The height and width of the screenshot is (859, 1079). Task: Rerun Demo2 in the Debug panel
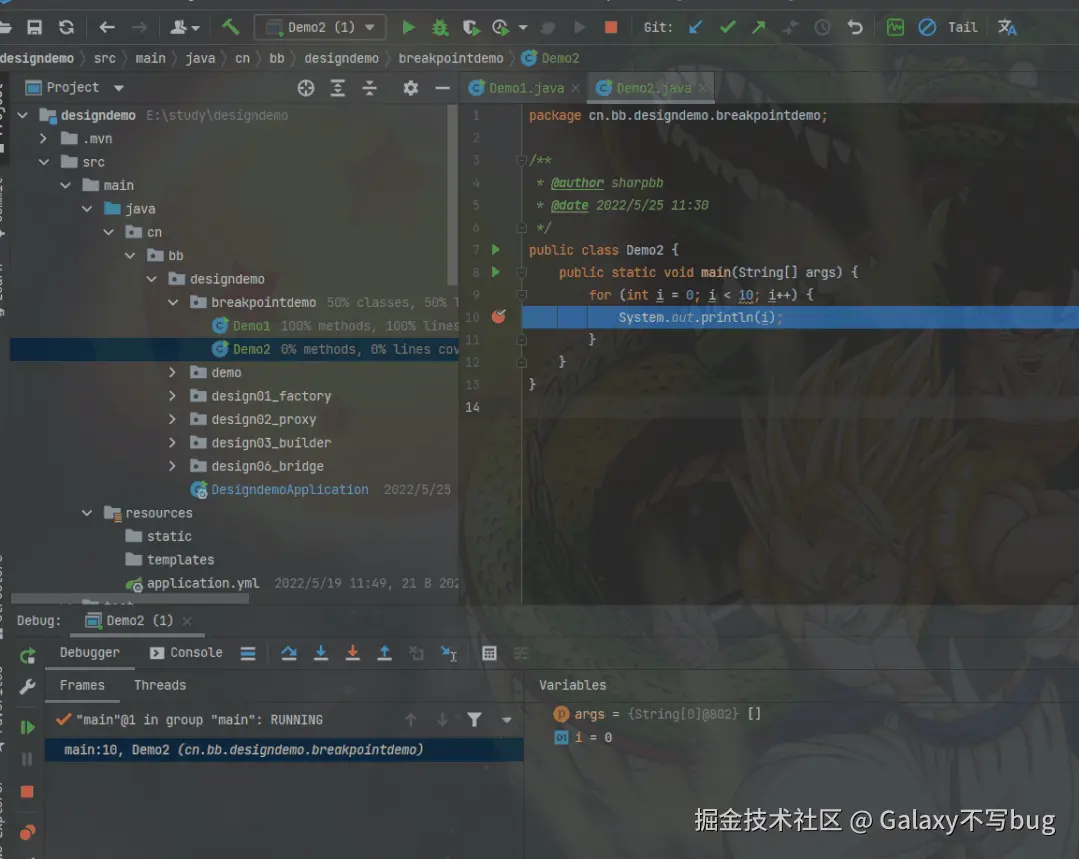pyautogui.click(x=28, y=656)
